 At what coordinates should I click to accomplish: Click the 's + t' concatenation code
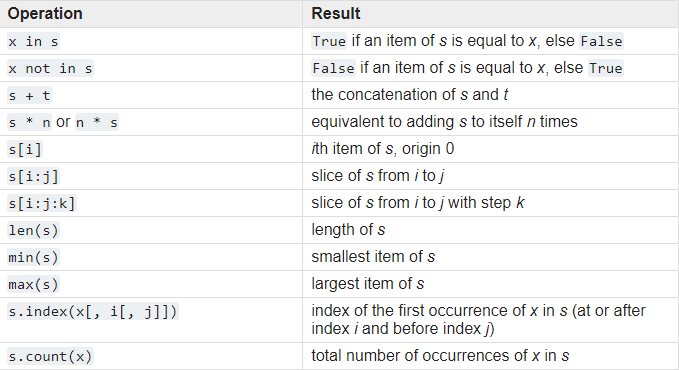pyautogui.click(x=29, y=95)
